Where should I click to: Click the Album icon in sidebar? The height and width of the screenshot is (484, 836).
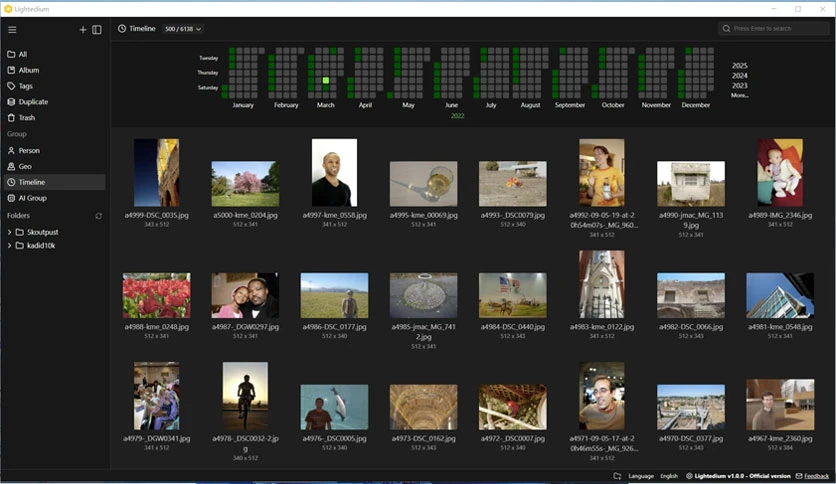11,70
